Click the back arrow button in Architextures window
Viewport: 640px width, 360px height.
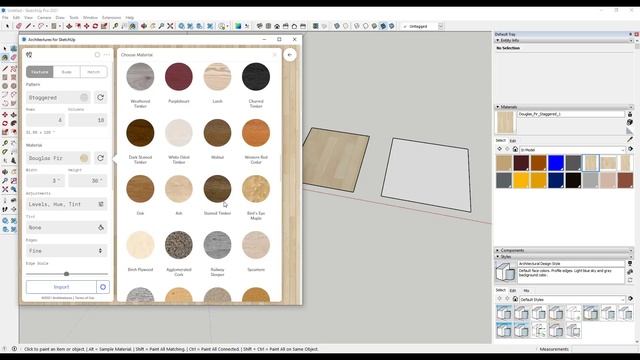coord(290,55)
